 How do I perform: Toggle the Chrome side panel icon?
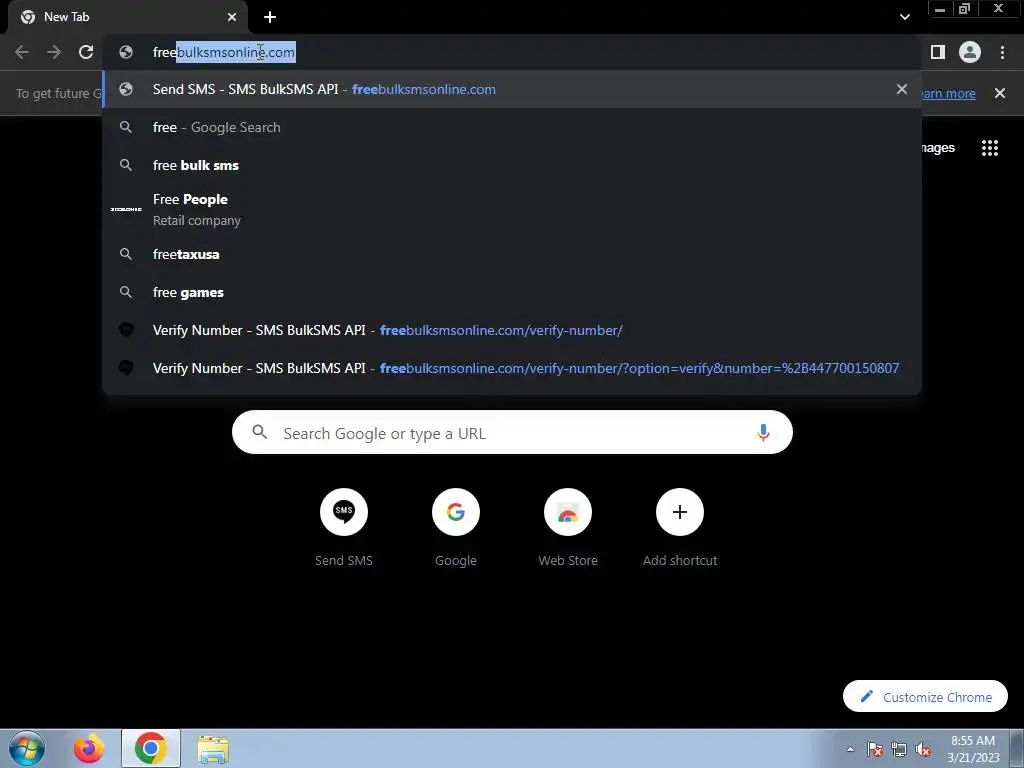coord(938,52)
